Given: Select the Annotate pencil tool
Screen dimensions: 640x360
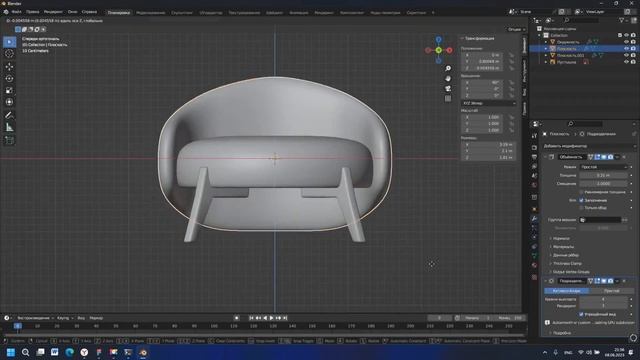Looking at the screenshot, I should tap(9, 115).
